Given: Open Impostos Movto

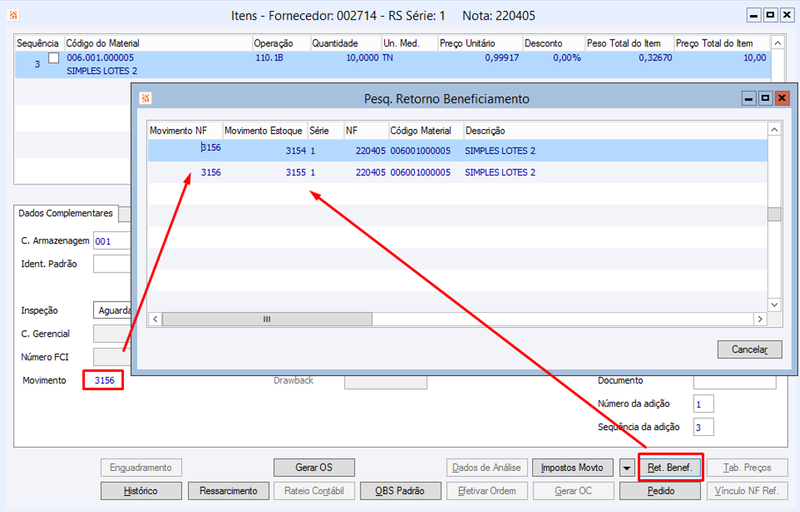Looking at the screenshot, I should pyautogui.click(x=572, y=468).
